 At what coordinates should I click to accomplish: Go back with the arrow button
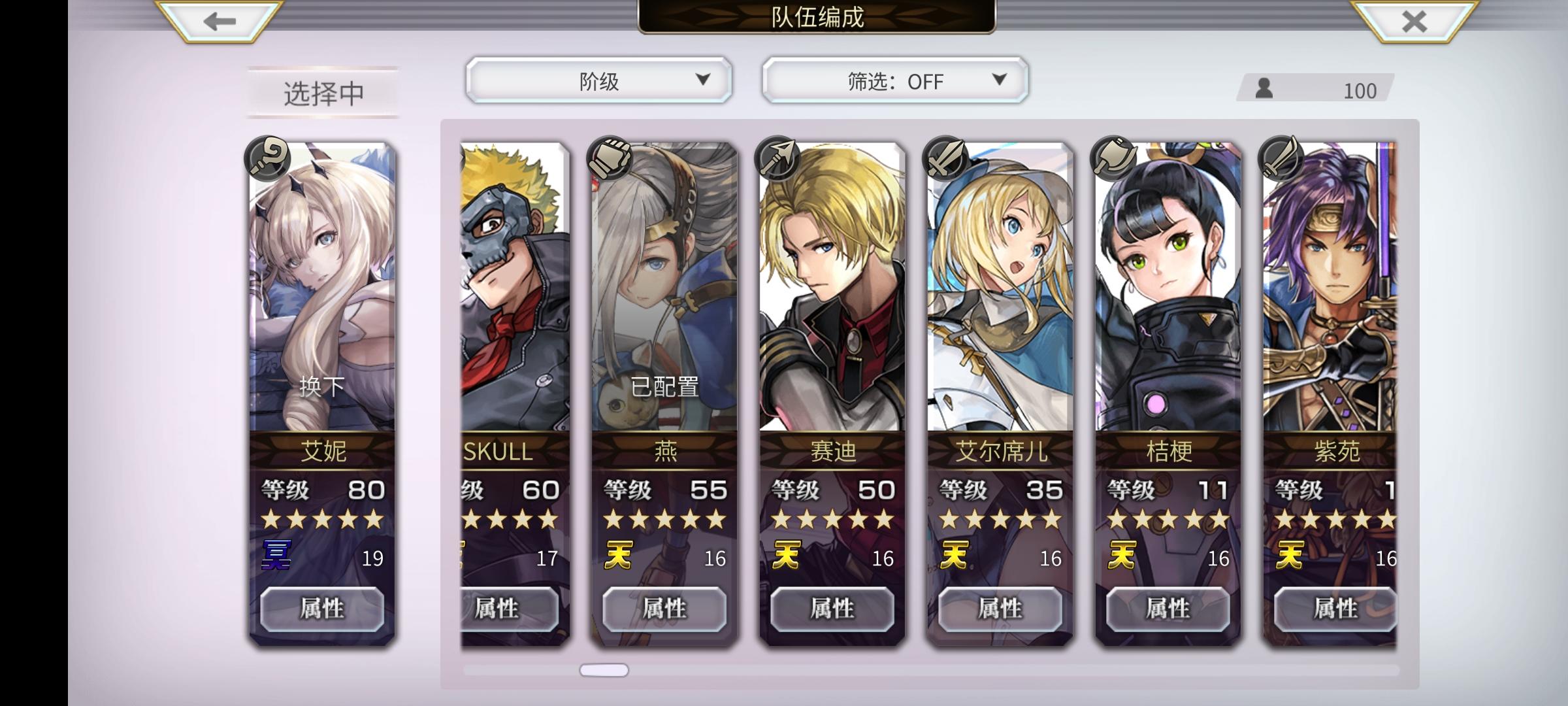click(220, 21)
